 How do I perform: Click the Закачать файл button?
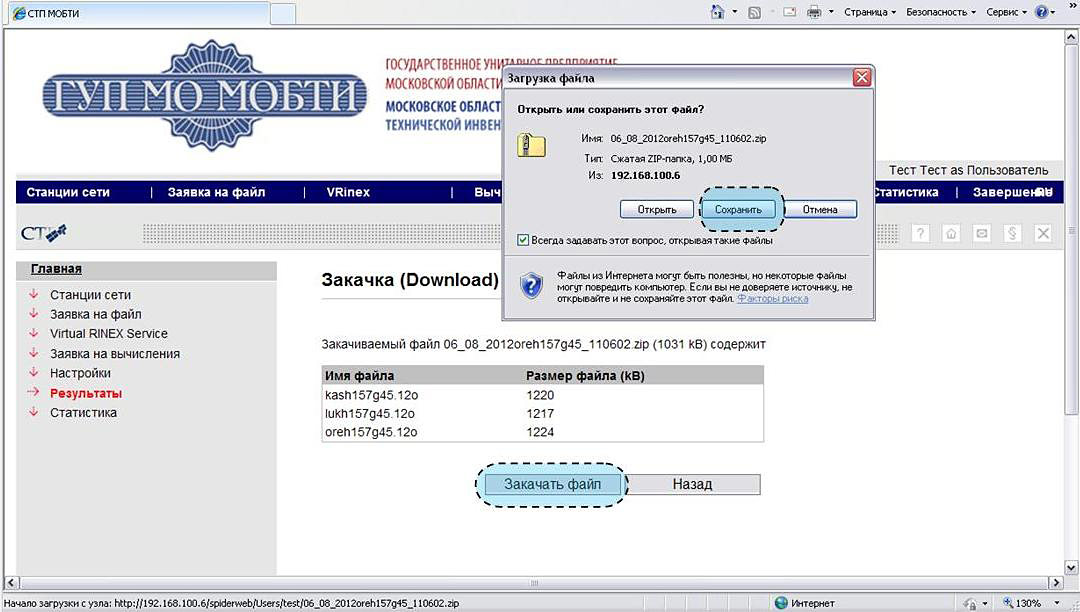[x=552, y=484]
